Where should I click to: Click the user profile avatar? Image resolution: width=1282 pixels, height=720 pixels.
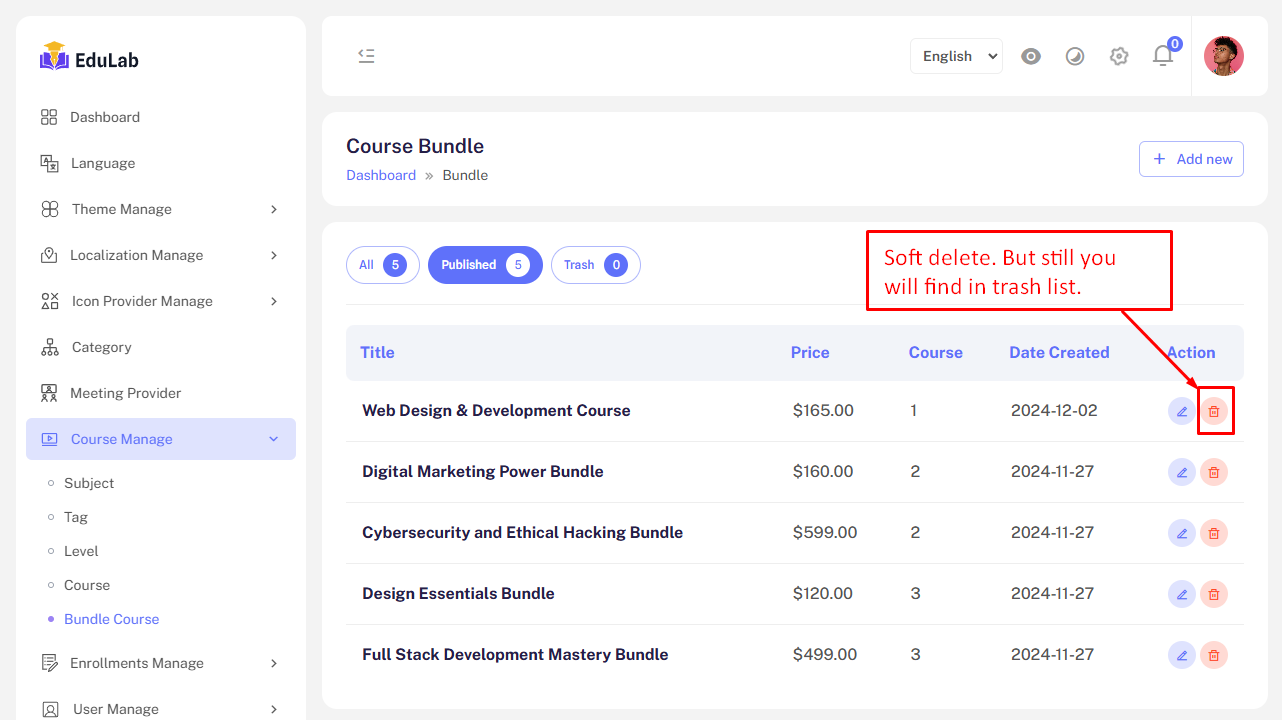(1223, 56)
